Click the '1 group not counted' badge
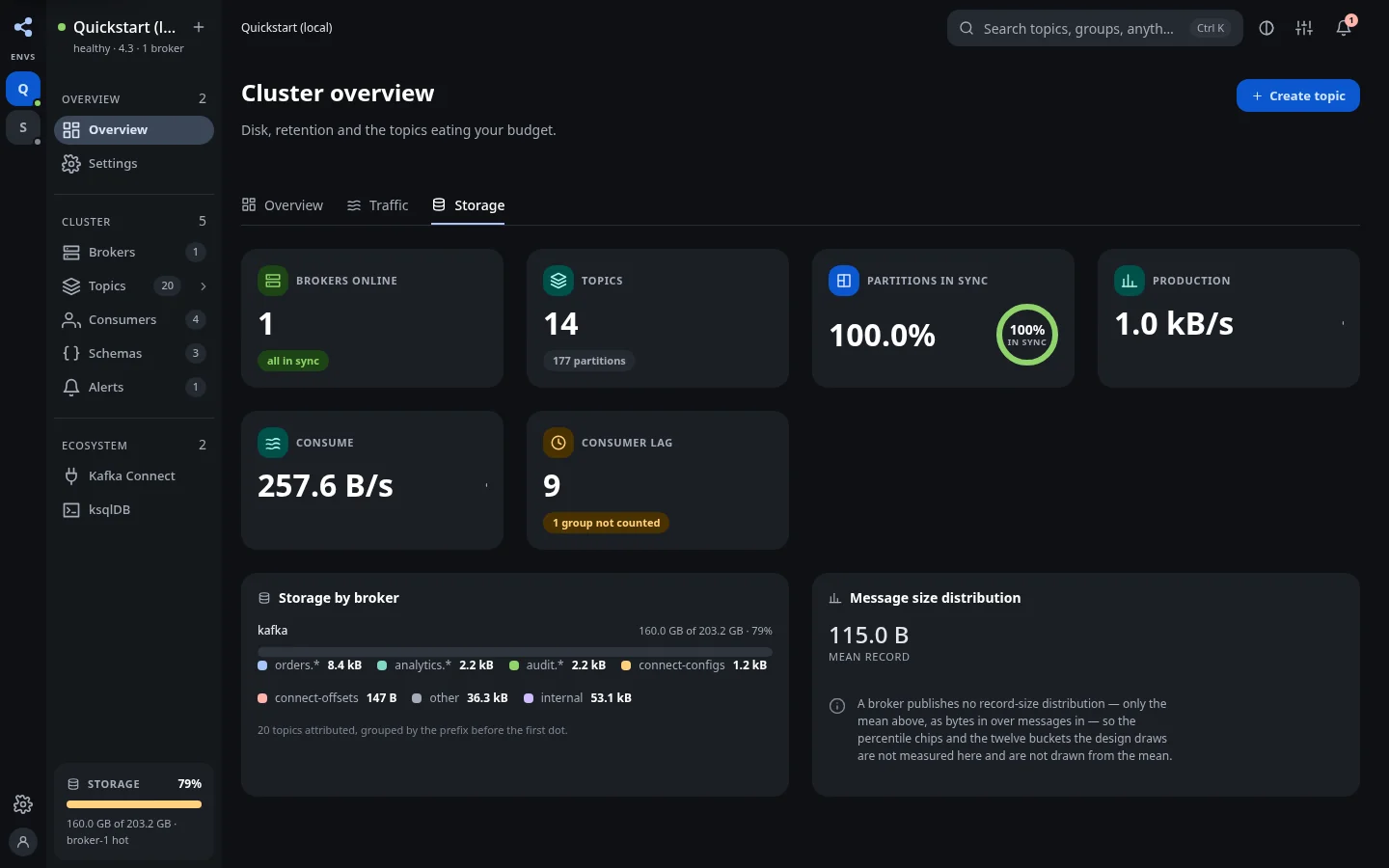1389x868 pixels. (x=607, y=523)
